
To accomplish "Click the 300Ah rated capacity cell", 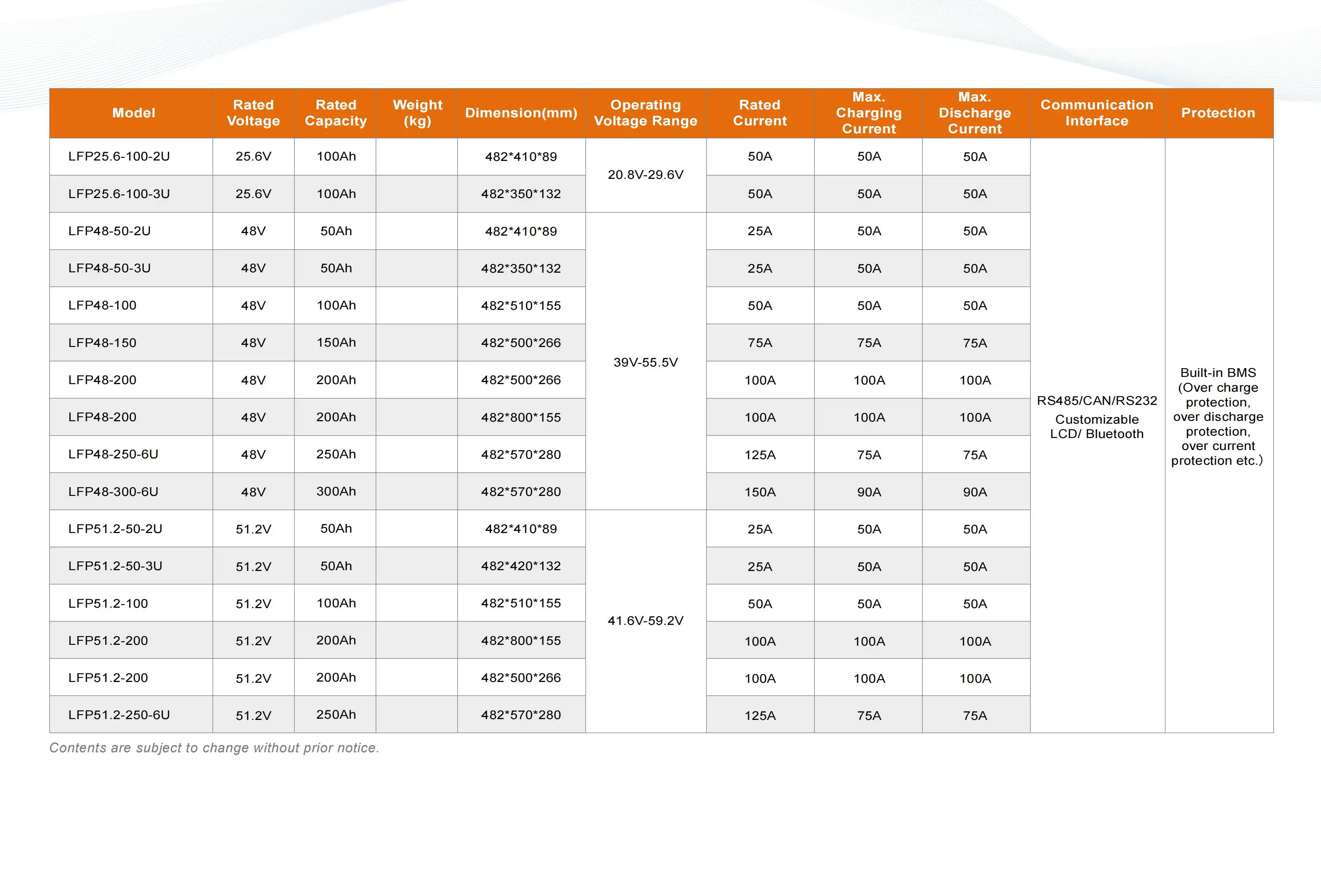I will click(336, 492).
